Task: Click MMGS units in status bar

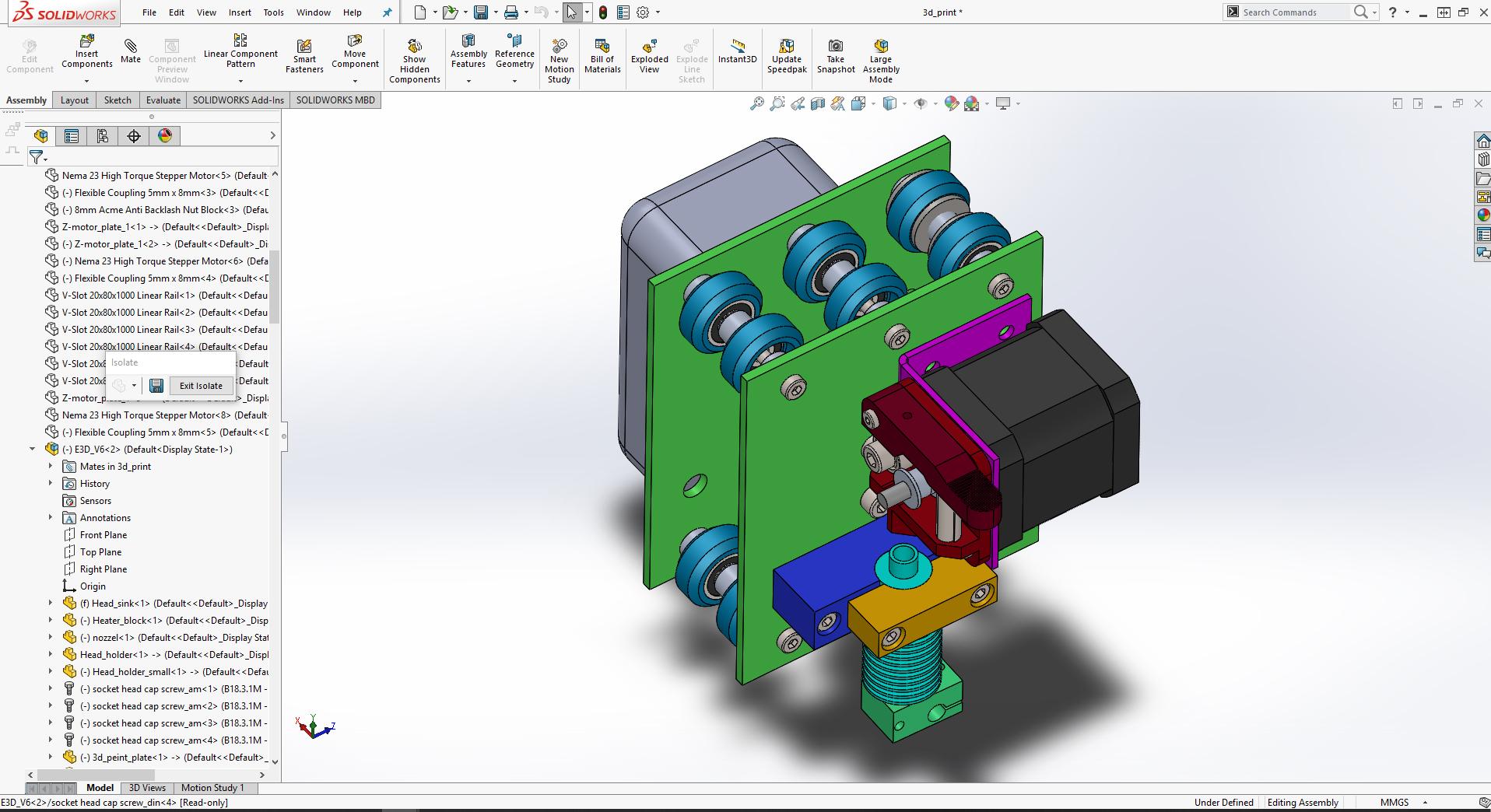Action: click(x=1394, y=803)
